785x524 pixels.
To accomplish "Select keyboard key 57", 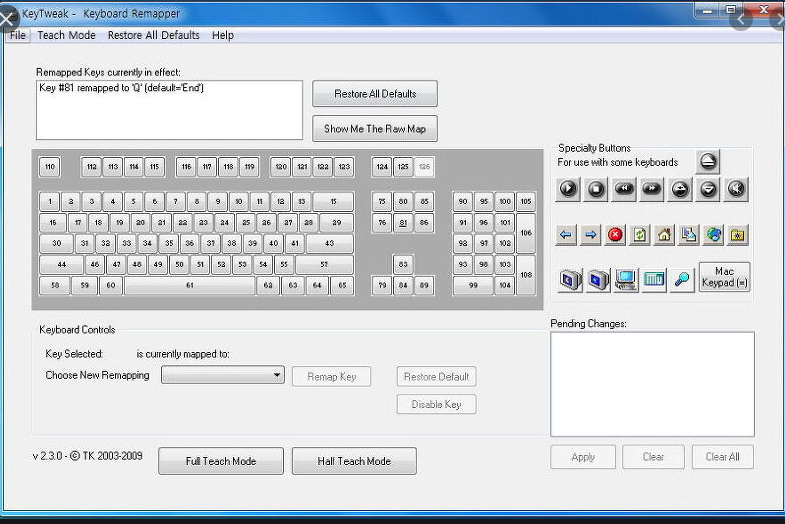I will click(324, 264).
